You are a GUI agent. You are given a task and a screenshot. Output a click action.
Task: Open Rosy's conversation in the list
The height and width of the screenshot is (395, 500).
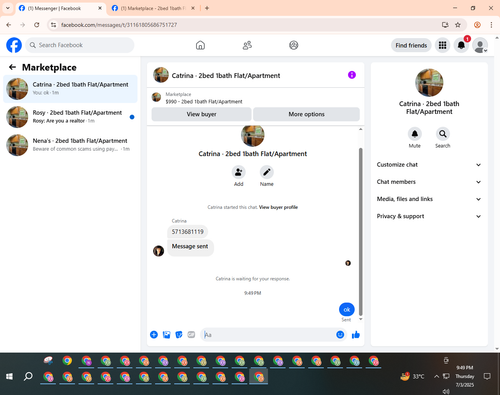[70, 117]
